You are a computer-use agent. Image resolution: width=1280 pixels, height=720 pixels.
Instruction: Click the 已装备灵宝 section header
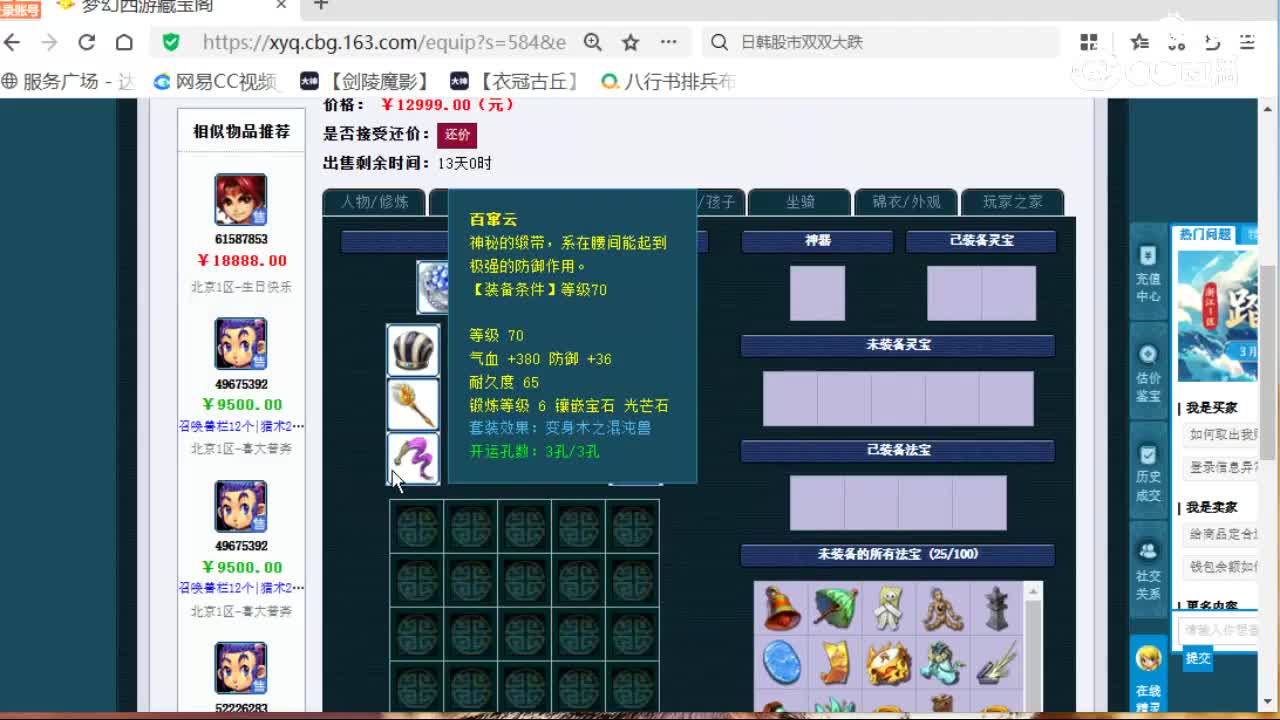981,241
